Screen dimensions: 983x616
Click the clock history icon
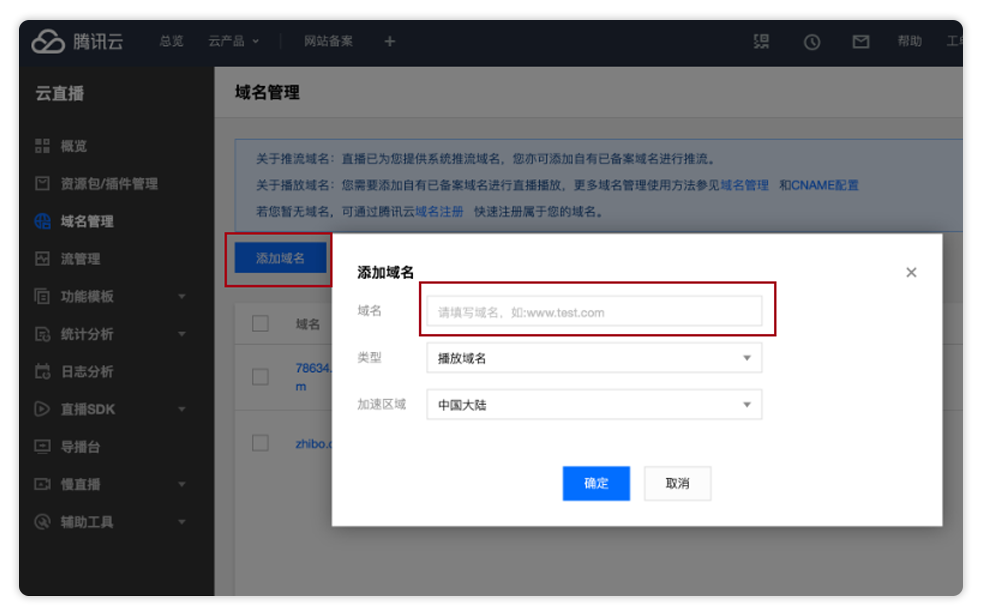[x=812, y=42]
